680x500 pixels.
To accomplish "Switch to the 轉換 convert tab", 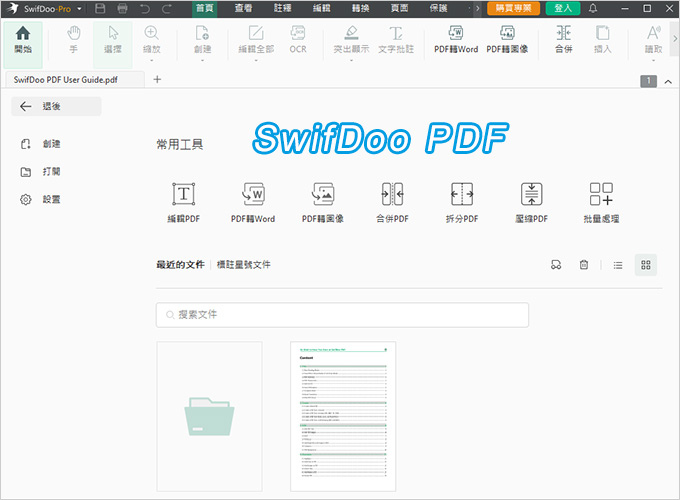I will pyautogui.click(x=360, y=8).
